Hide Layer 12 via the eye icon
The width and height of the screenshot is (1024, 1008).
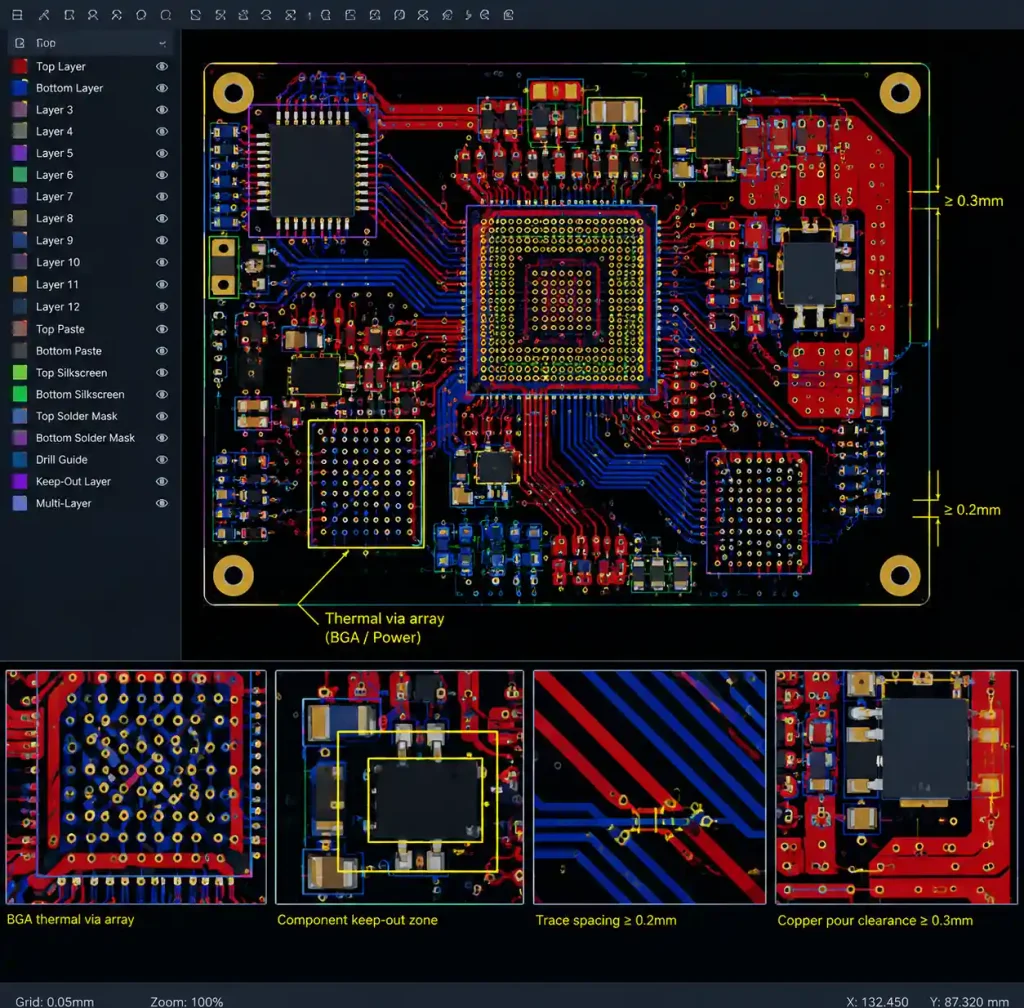pyautogui.click(x=161, y=307)
